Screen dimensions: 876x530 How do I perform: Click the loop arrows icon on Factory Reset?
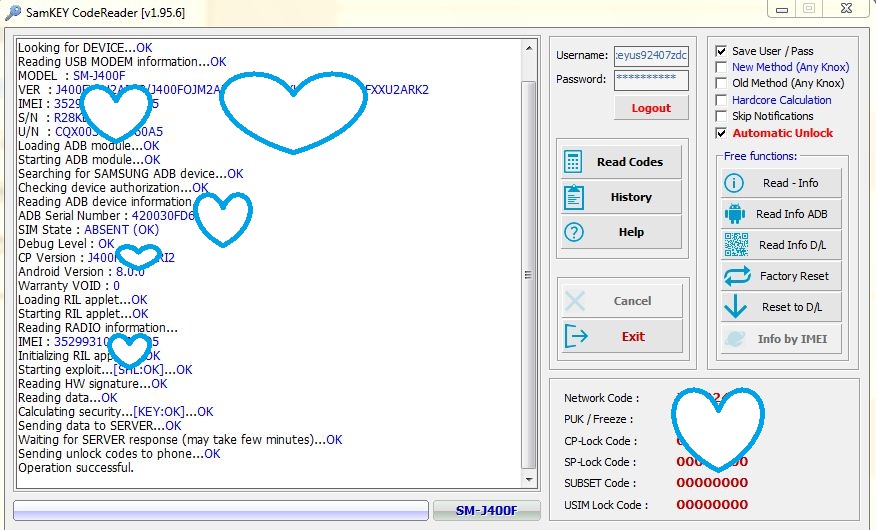pos(737,276)
